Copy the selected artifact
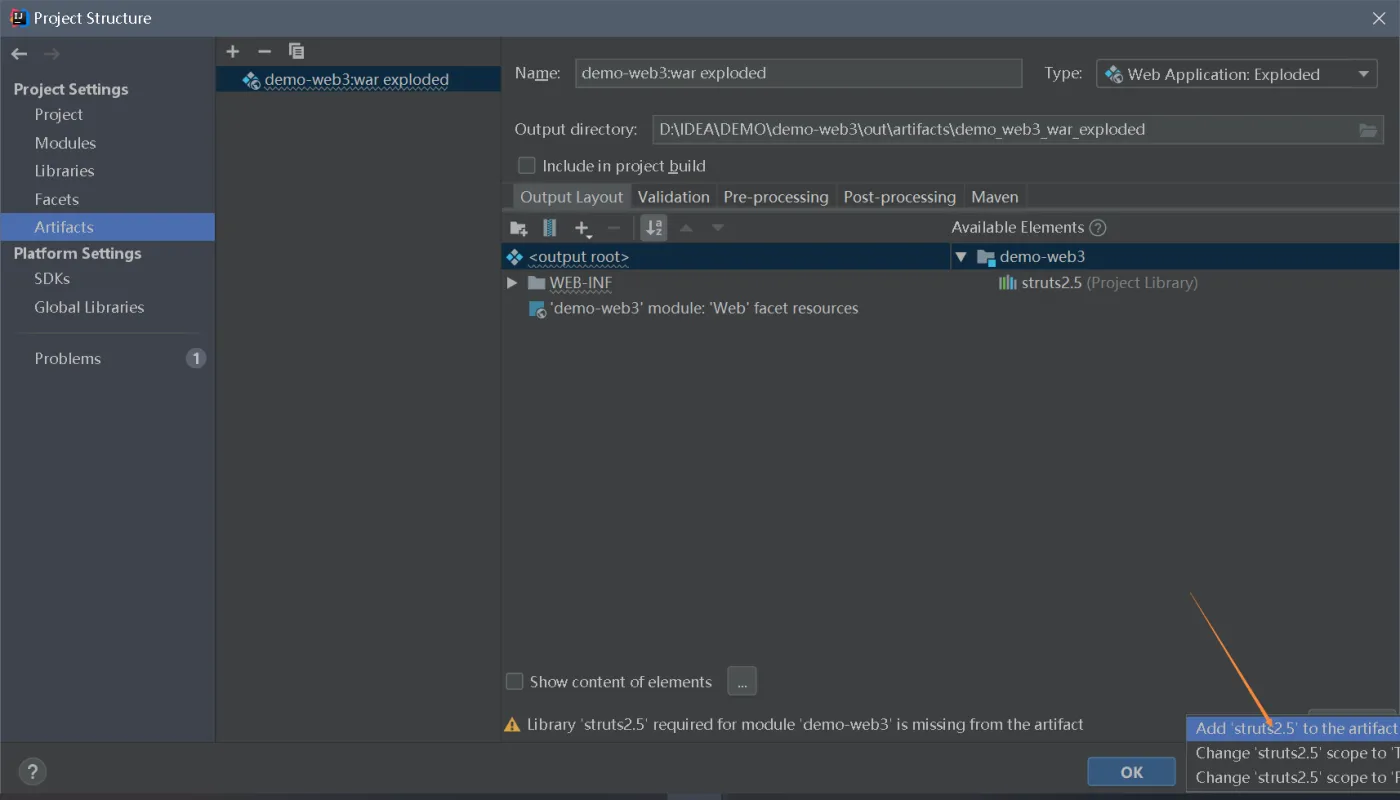 [296, 51]
